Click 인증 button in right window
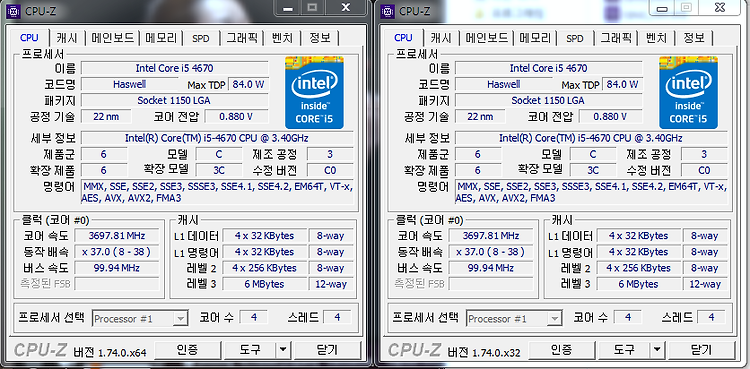This screenshot has height=369, width=750. pos(561,349)
